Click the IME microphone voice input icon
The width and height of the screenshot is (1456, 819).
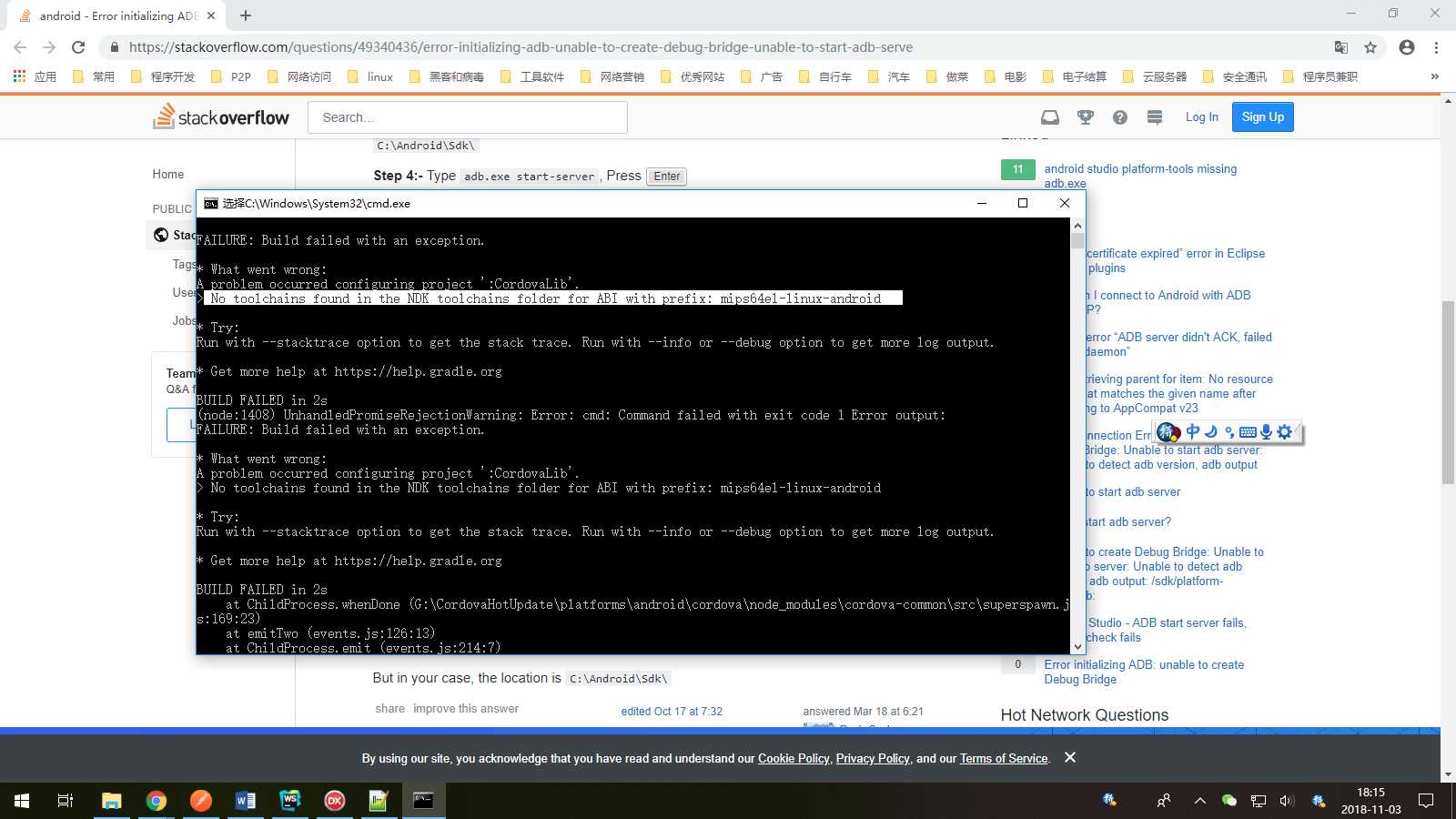click(1266, 432)
